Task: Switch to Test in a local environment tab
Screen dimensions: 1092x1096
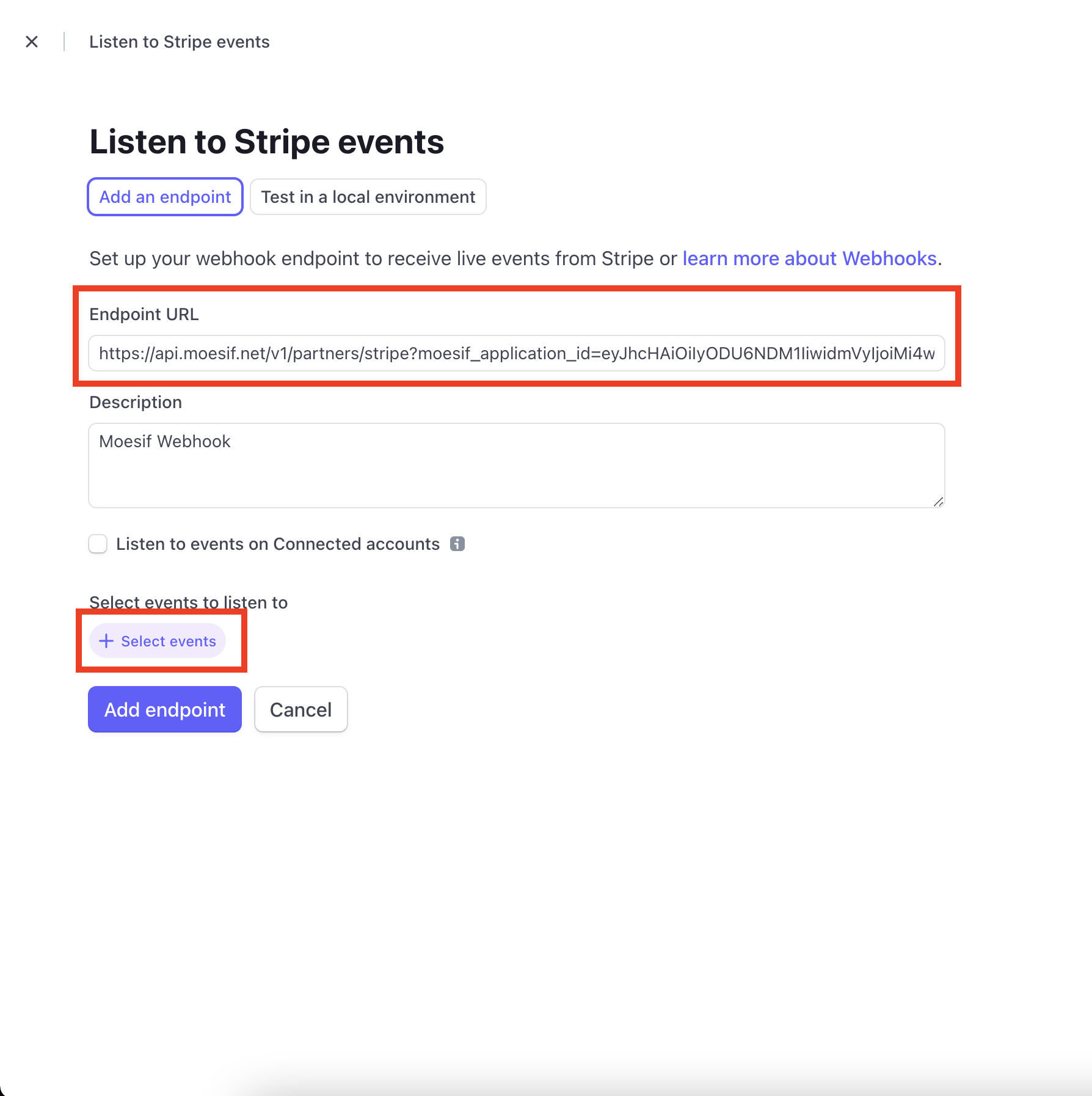Action: click(x=368, y=197)
